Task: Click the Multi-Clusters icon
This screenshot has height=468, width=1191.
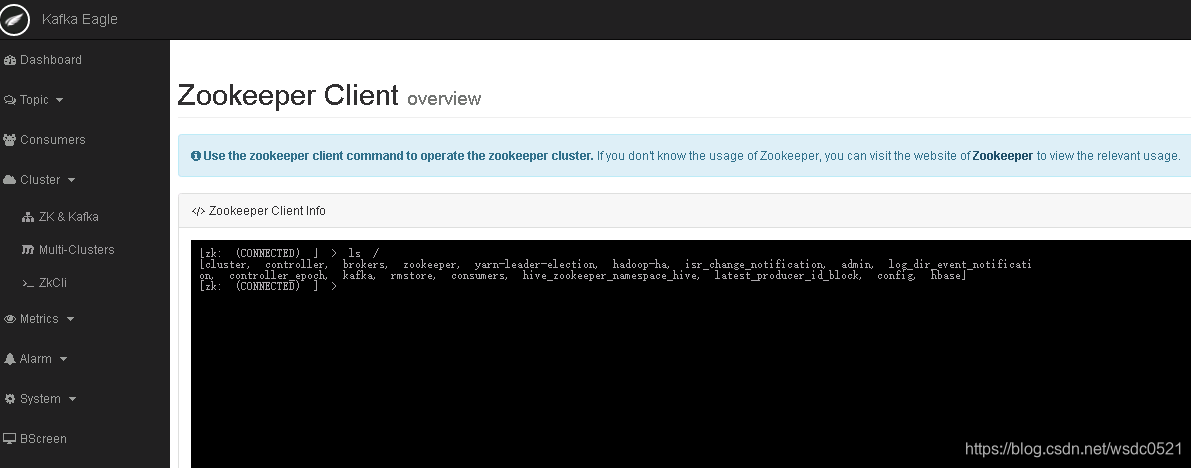Action: [28, 250]
